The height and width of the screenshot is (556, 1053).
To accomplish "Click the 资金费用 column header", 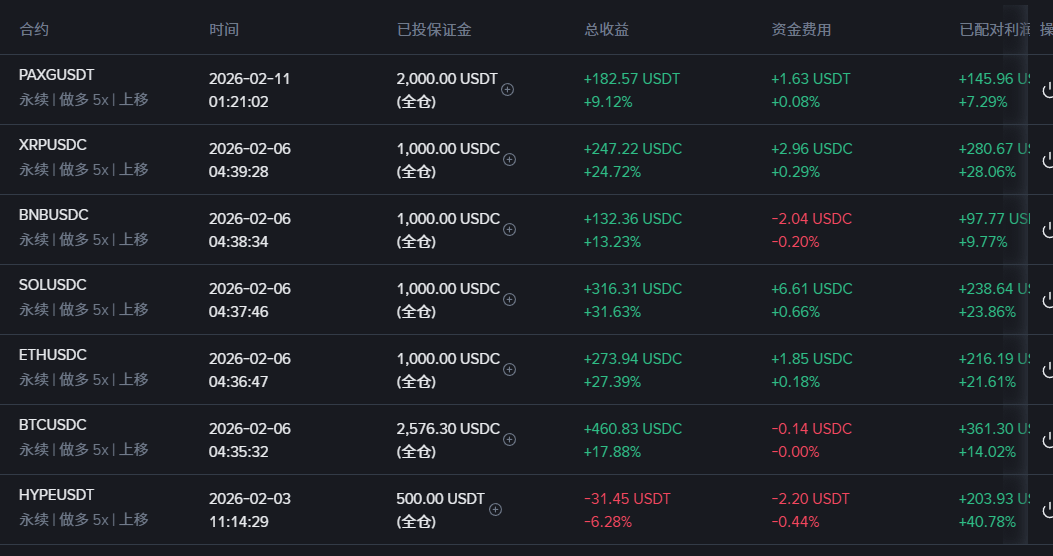I will 801,30.
